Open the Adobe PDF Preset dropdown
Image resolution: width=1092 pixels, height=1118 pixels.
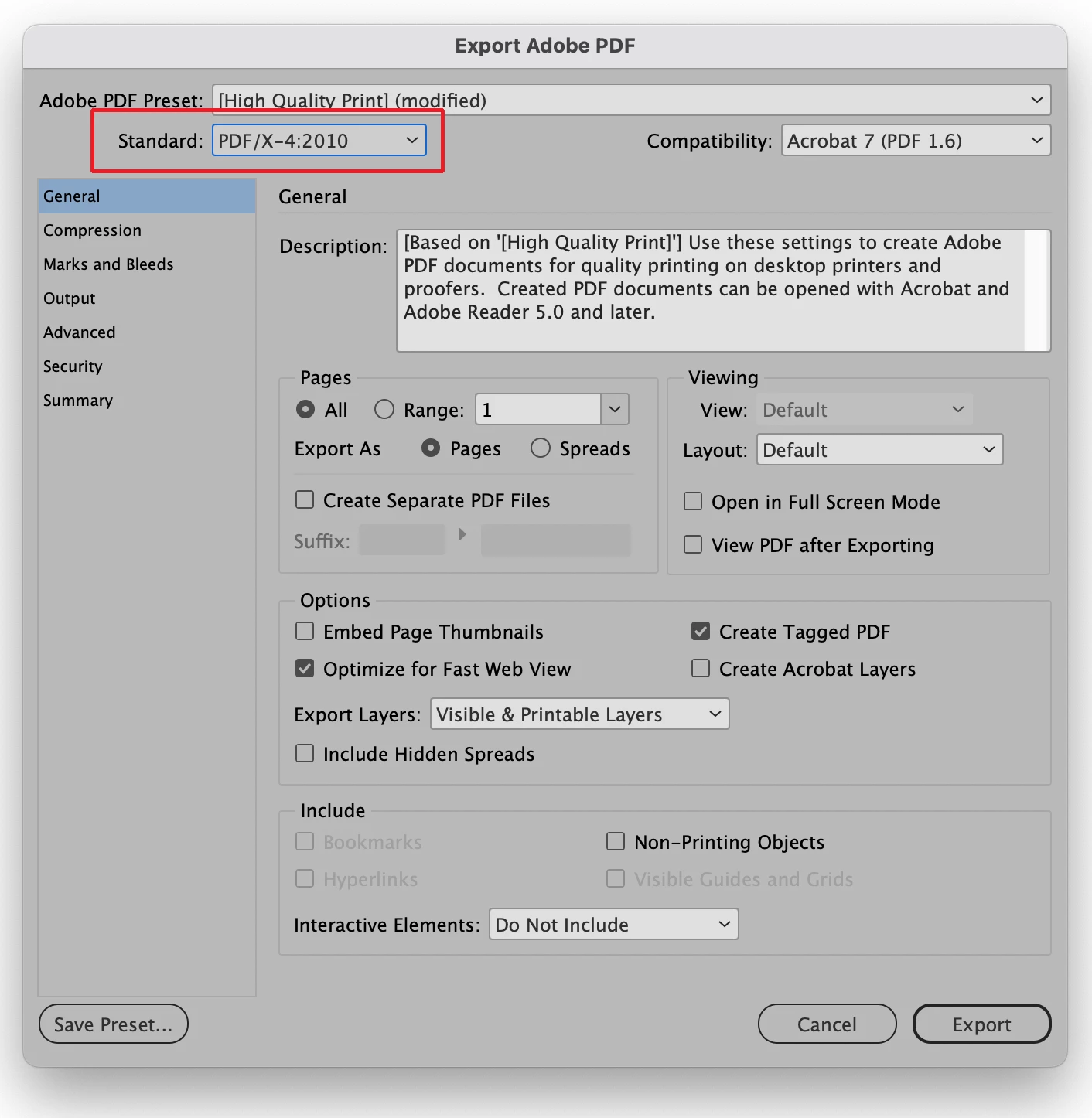pyautogui.click(x=631, y=101)
